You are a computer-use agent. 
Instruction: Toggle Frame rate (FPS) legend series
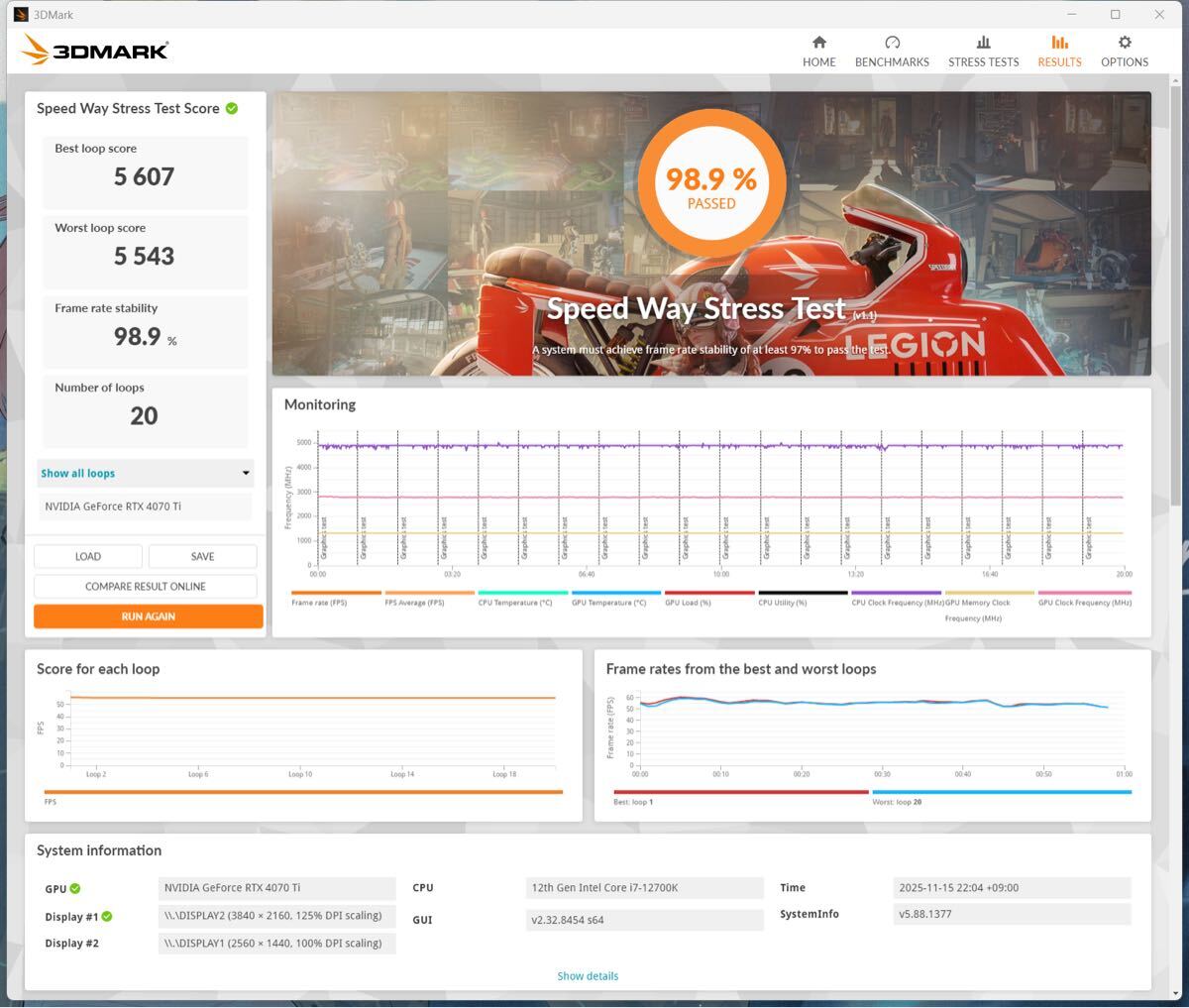(319, 602)
